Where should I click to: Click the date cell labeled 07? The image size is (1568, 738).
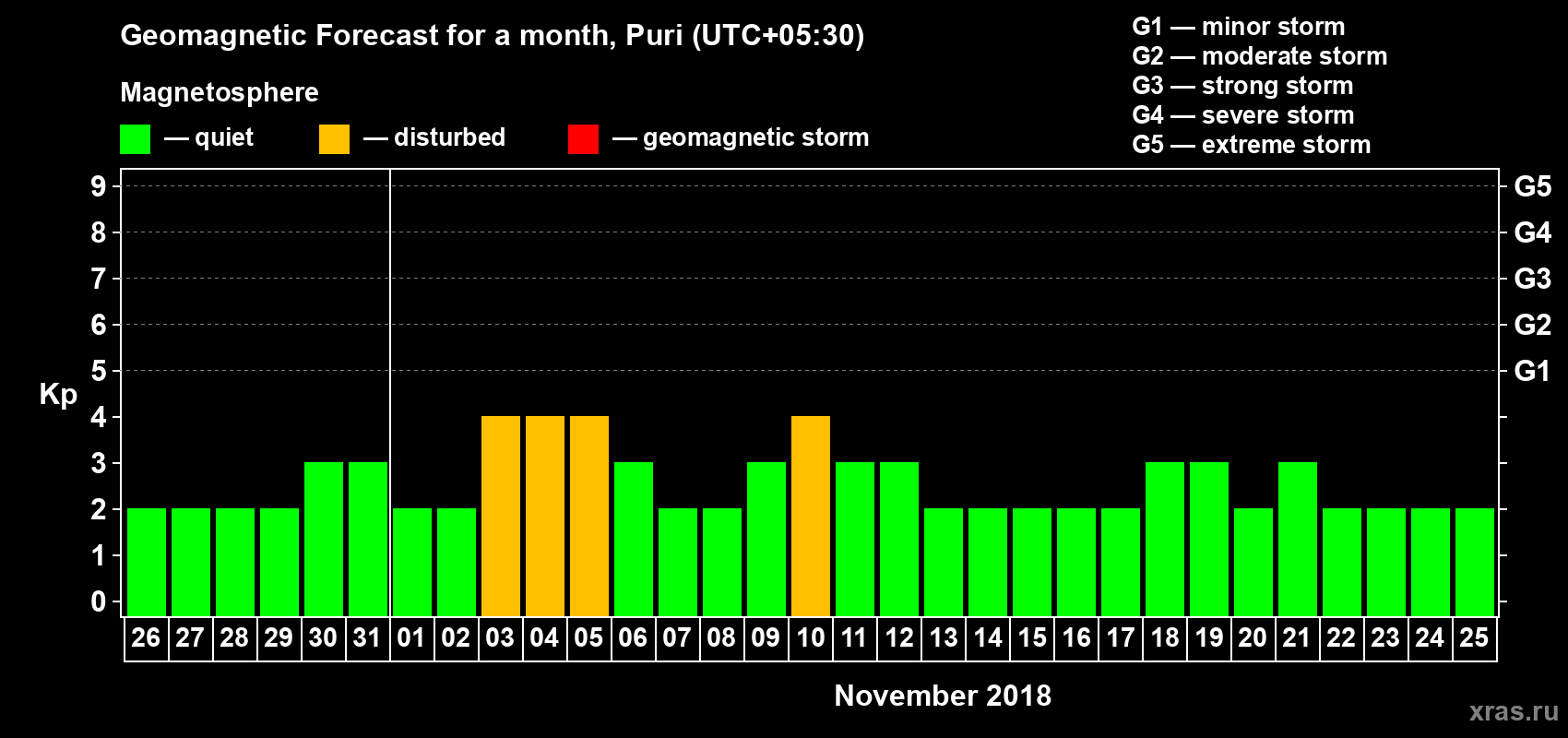[678, 638]
